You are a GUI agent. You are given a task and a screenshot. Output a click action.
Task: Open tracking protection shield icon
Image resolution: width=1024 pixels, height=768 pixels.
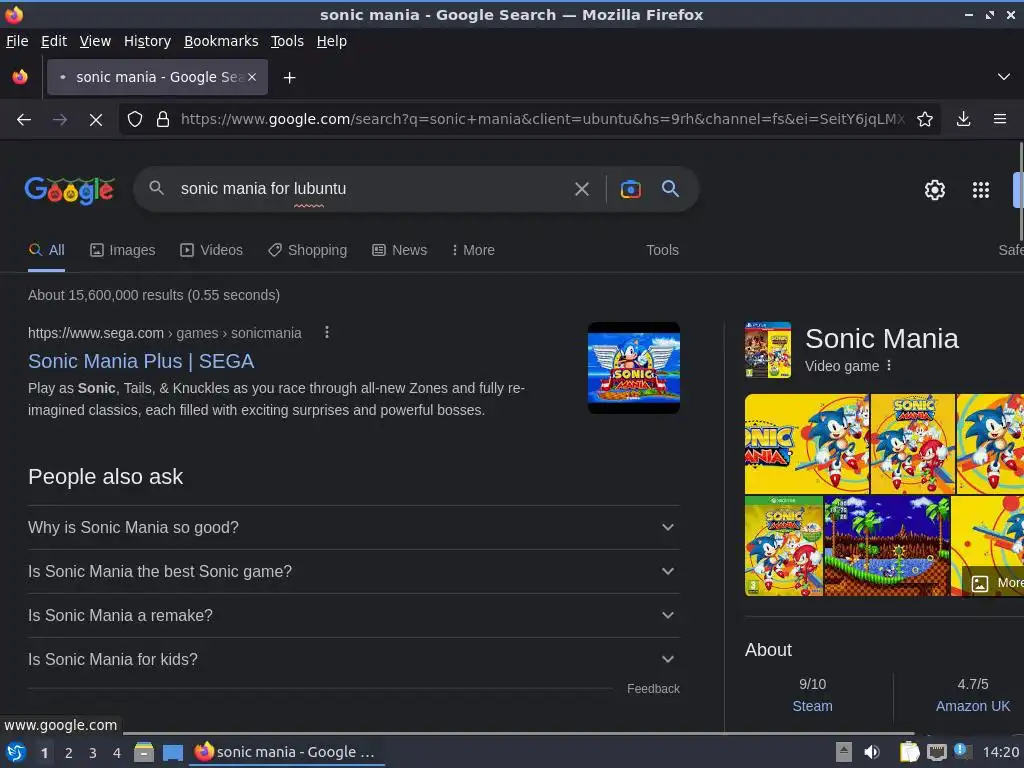pos(135,120)
